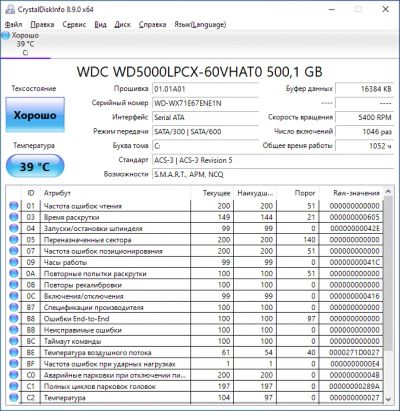Click the Наихудш... column header
This screenshot has width=400, height=411.
[255, 193]
